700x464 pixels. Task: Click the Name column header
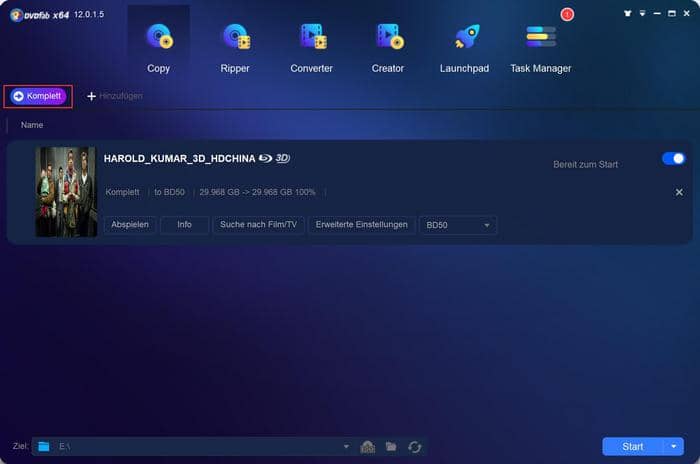click(32, 125)
